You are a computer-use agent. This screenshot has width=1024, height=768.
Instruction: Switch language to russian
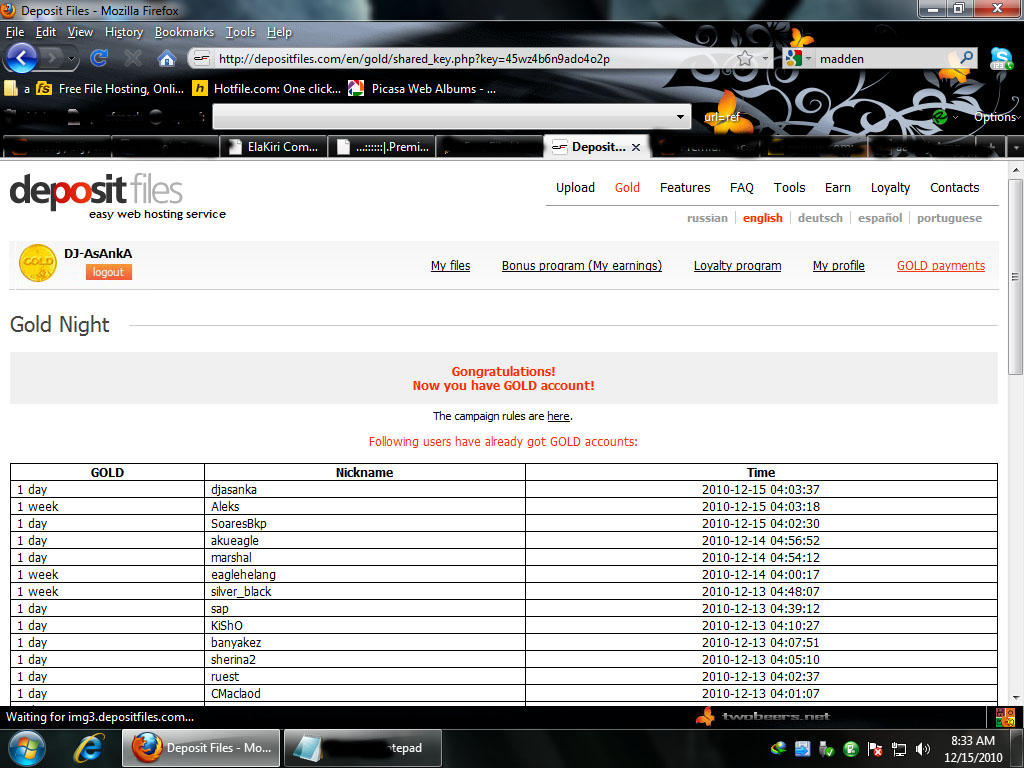(707, 218)
